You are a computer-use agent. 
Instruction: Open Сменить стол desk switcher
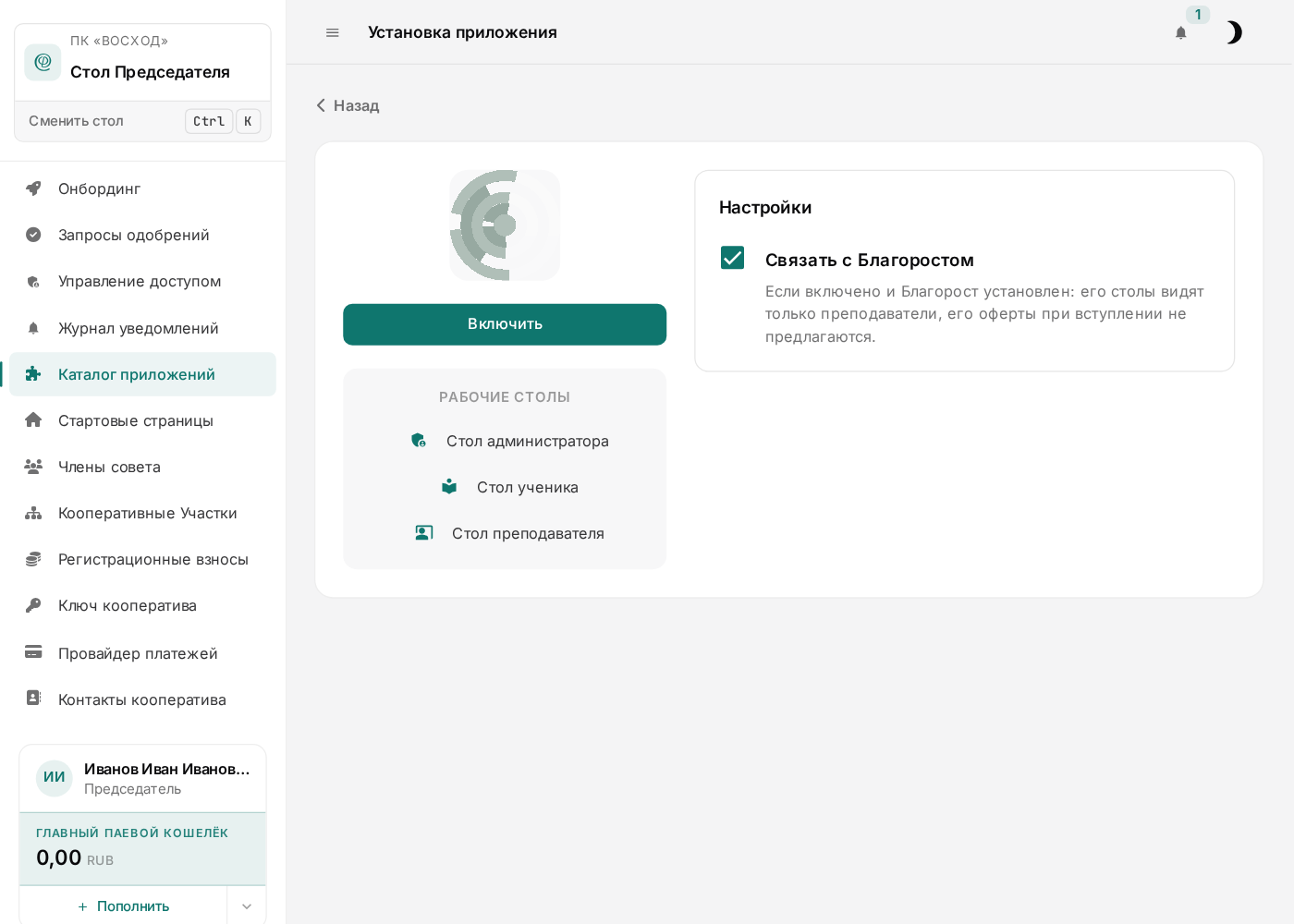(x=143, y=121)
